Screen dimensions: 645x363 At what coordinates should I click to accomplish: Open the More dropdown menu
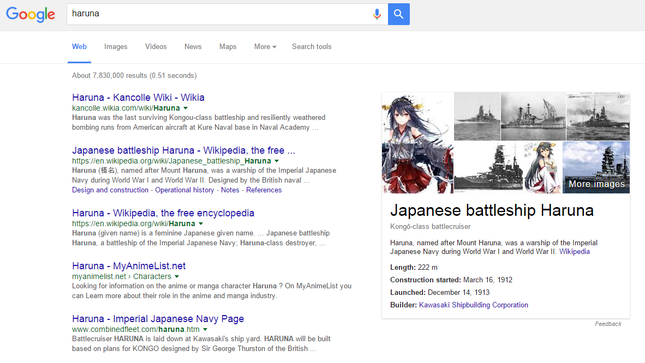(x=265, y=47)
